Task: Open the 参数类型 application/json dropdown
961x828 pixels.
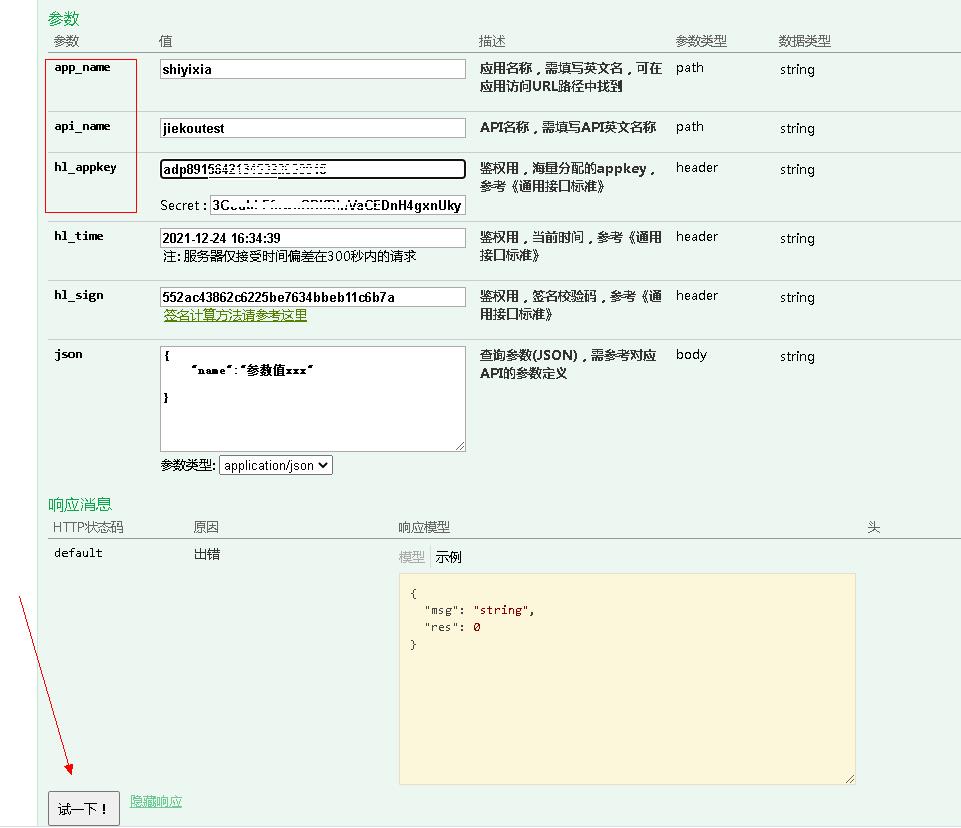Action: tap(275, 465)
